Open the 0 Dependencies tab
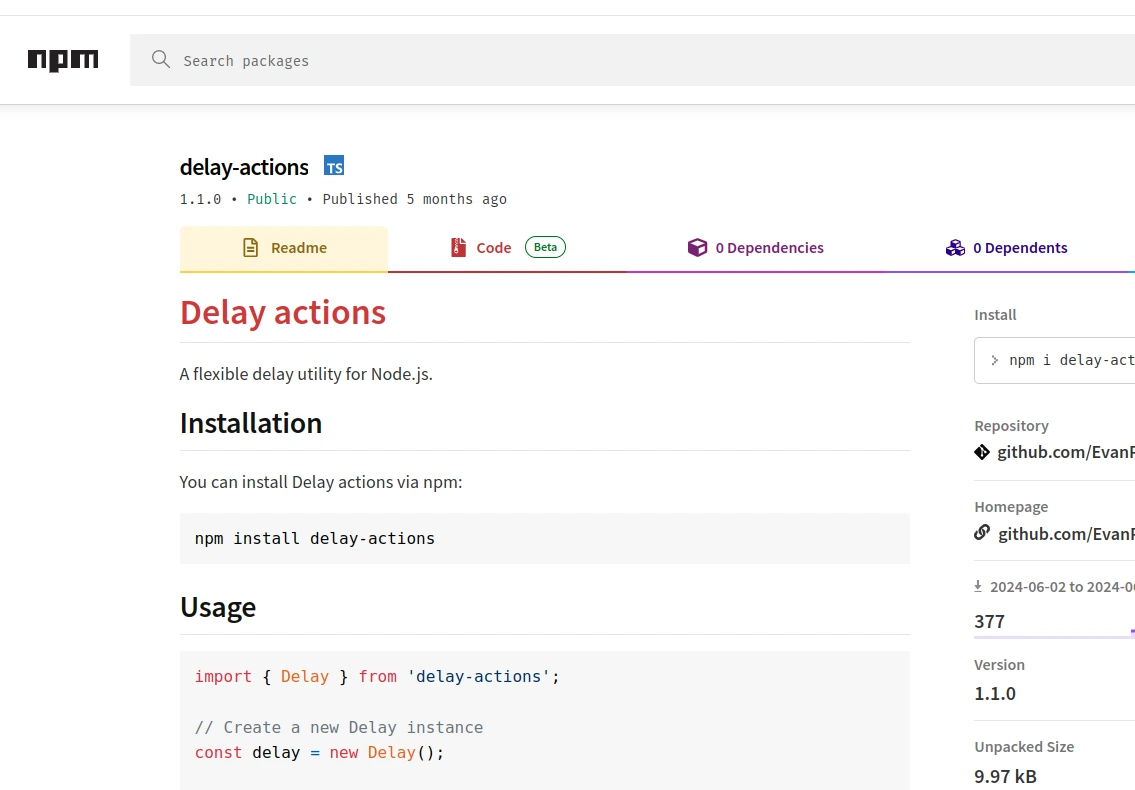Screen dimensions: 1135x790 [756, 248]
